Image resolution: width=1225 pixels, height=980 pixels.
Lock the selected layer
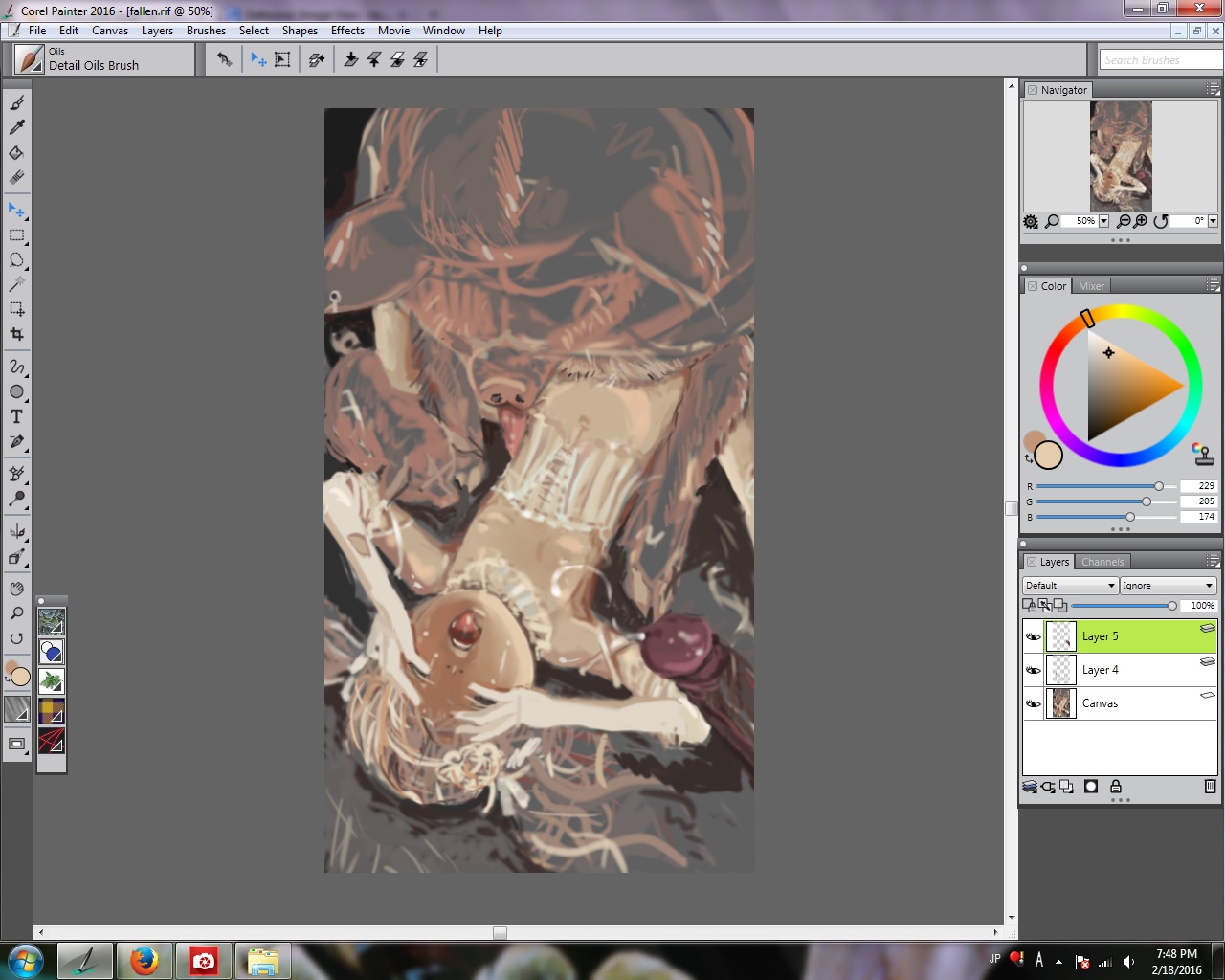(1115, 786)
